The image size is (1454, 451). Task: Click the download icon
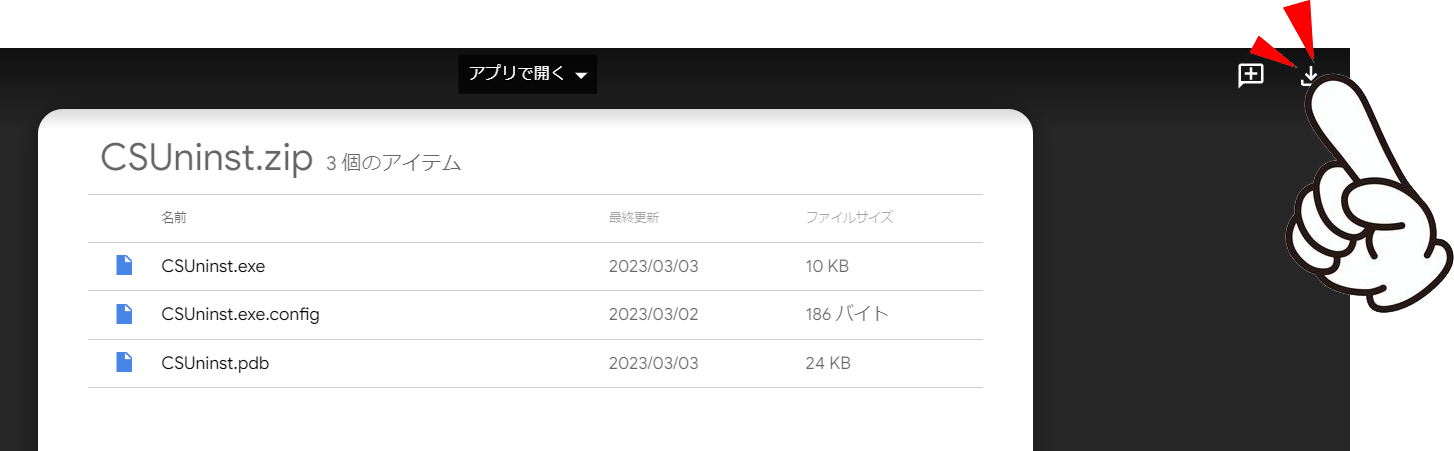click(x=1309, y=76)
